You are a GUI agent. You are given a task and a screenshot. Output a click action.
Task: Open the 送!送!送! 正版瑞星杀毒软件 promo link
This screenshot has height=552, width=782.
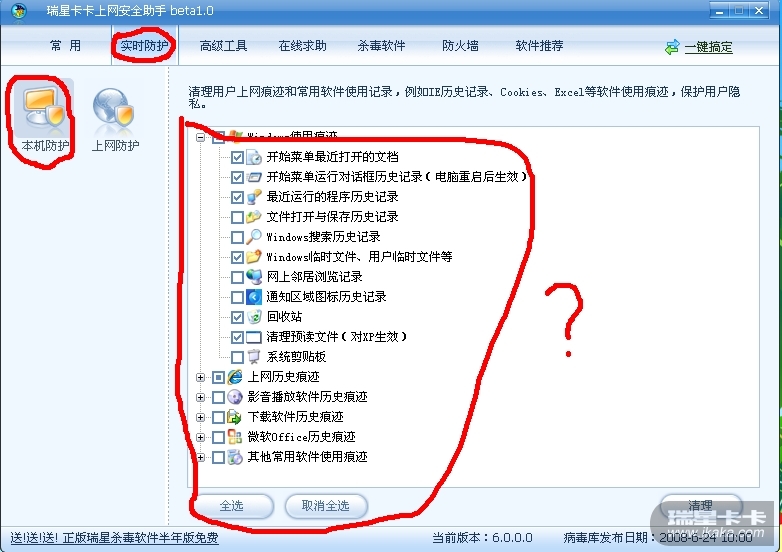tap(114, 538)
